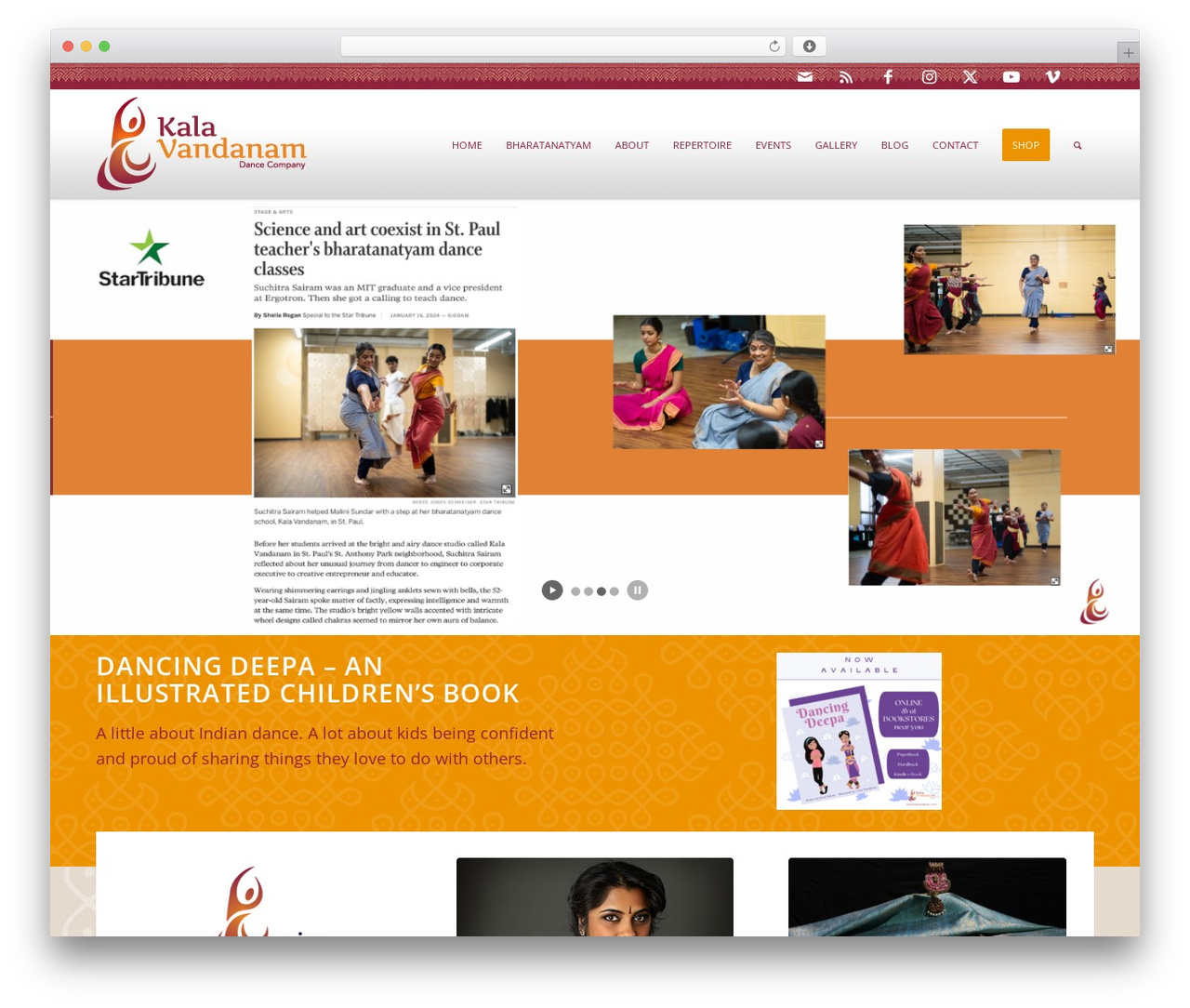Open the Bharatanatyam menu item
1190x1008 pixels.
[x=549, y=145]
